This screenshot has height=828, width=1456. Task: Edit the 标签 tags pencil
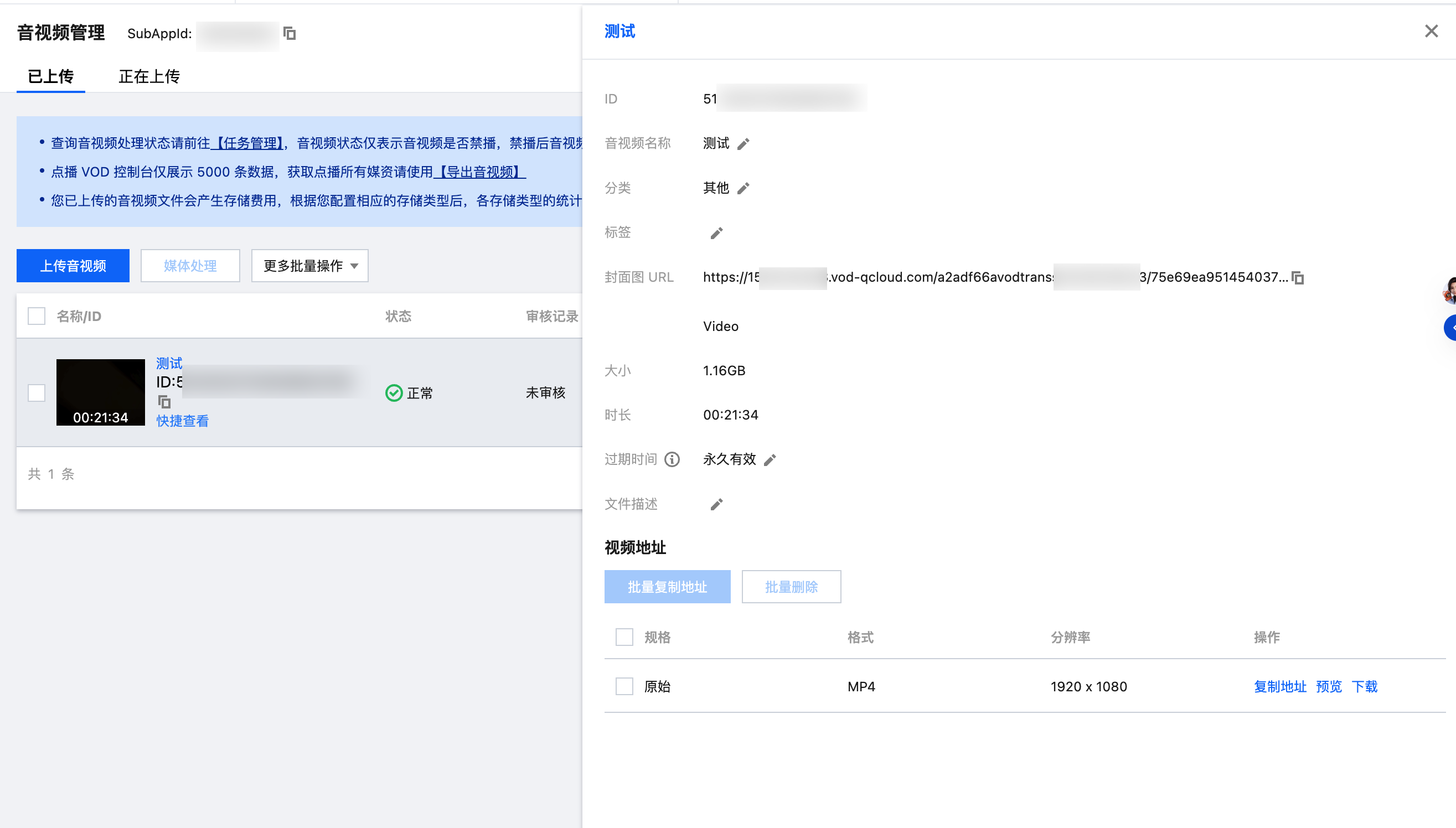[716, 233]
